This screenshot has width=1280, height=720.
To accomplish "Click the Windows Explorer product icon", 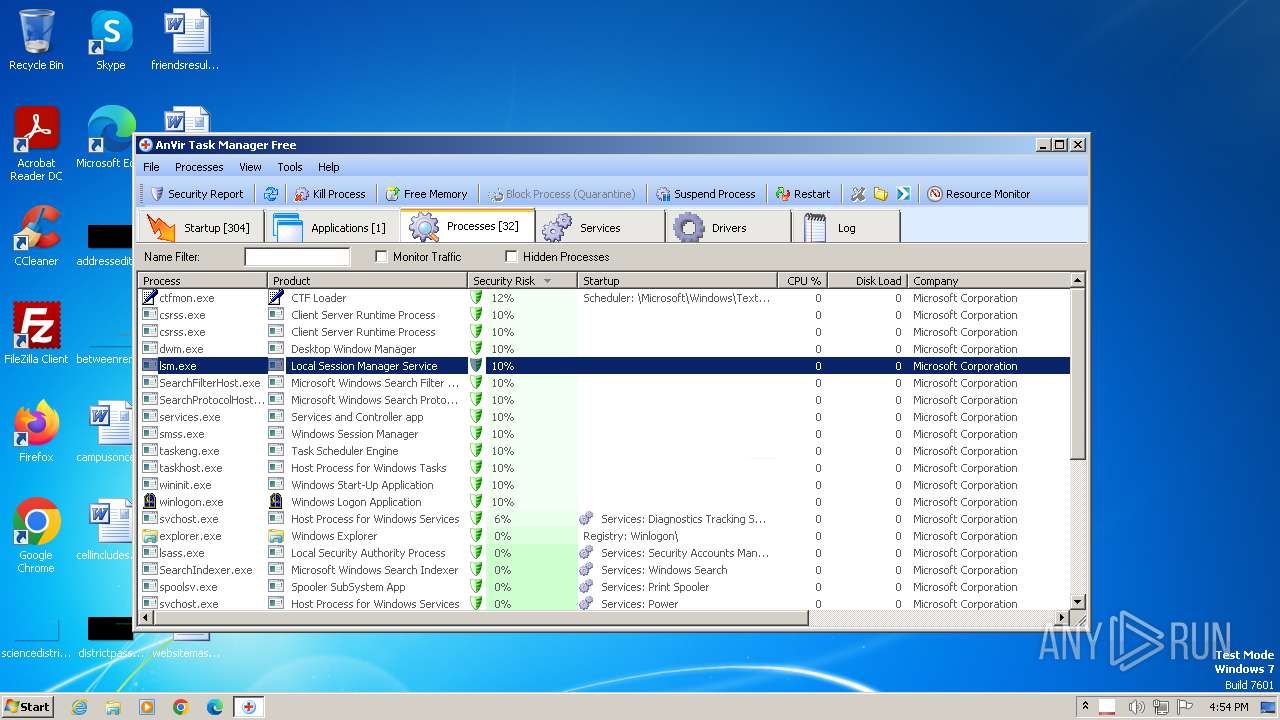I will click(276, 536).
